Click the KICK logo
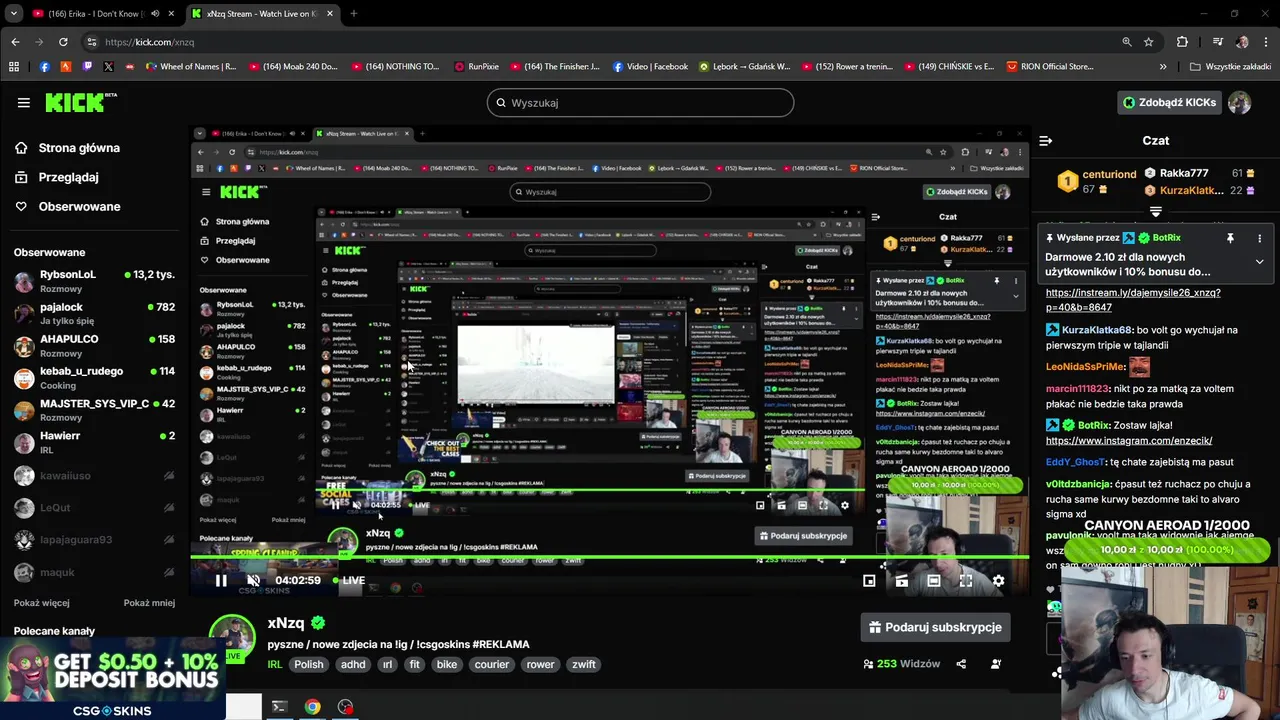 [81, 102]
